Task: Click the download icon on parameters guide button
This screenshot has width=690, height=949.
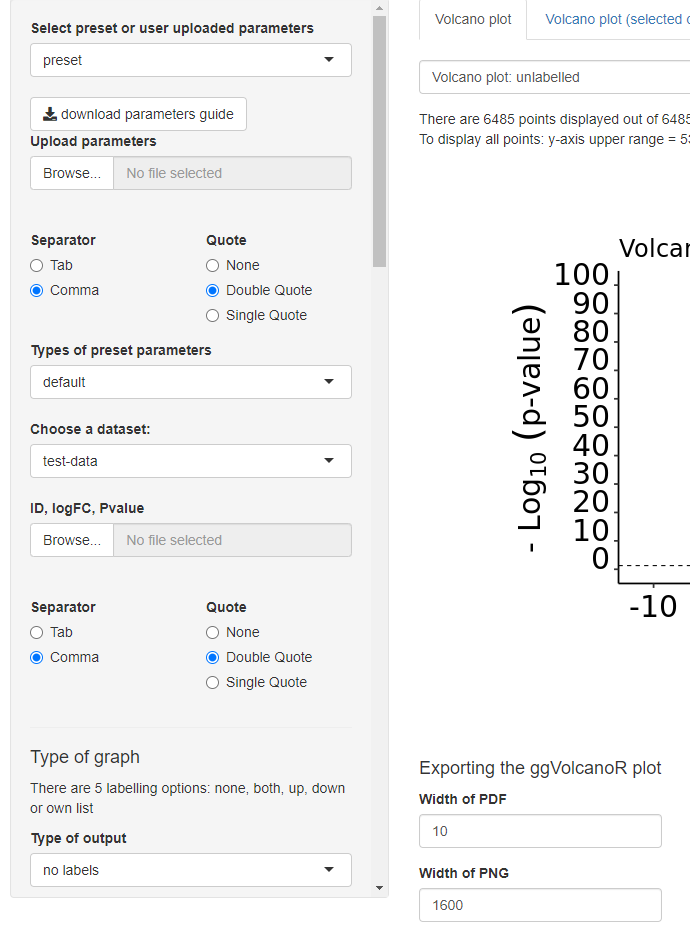Action: (50, 114)
